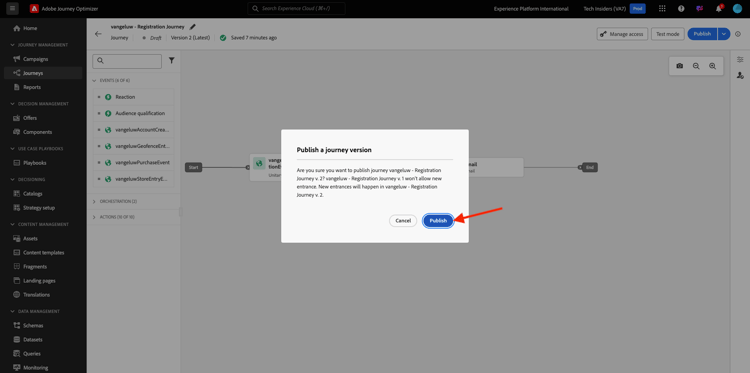The image size is (750, 373).
Task: Collapse the Decisioning section
Action: click(28, 180)
